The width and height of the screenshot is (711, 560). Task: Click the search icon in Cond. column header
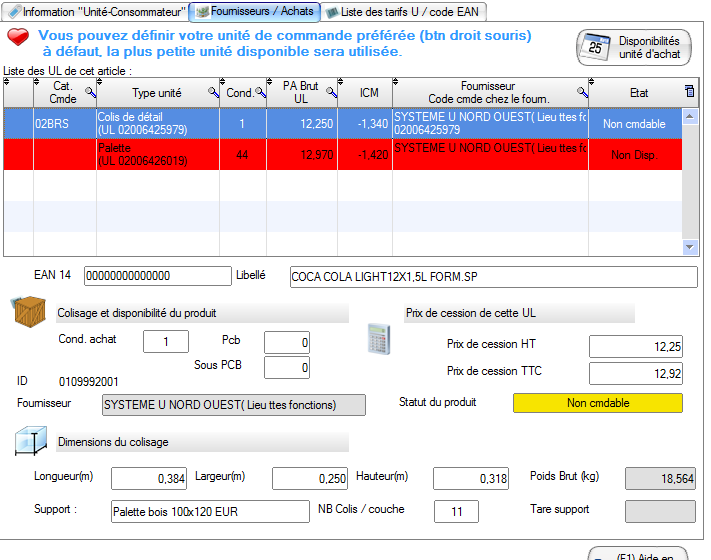coord(260,92)
